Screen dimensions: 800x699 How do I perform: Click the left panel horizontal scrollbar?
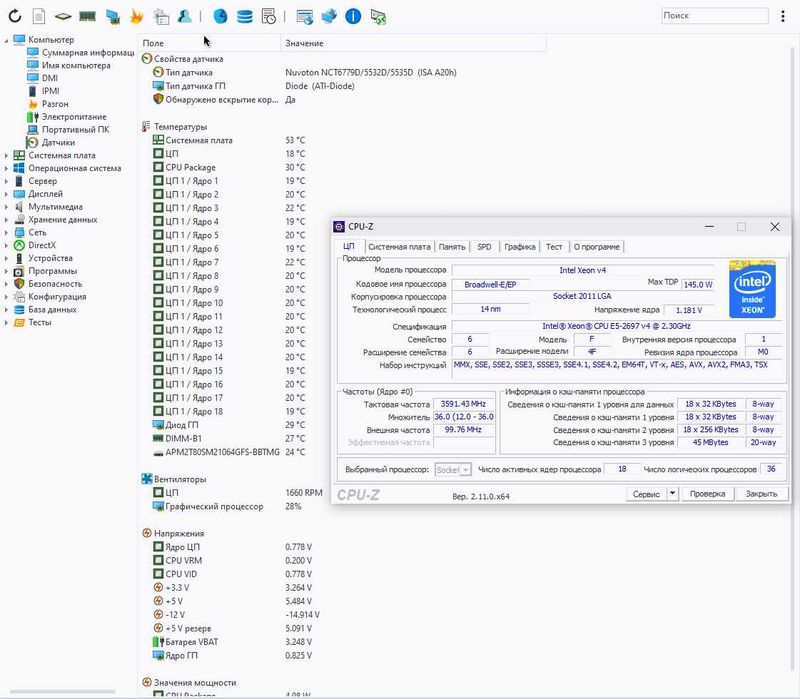click(x=62, y=692)
